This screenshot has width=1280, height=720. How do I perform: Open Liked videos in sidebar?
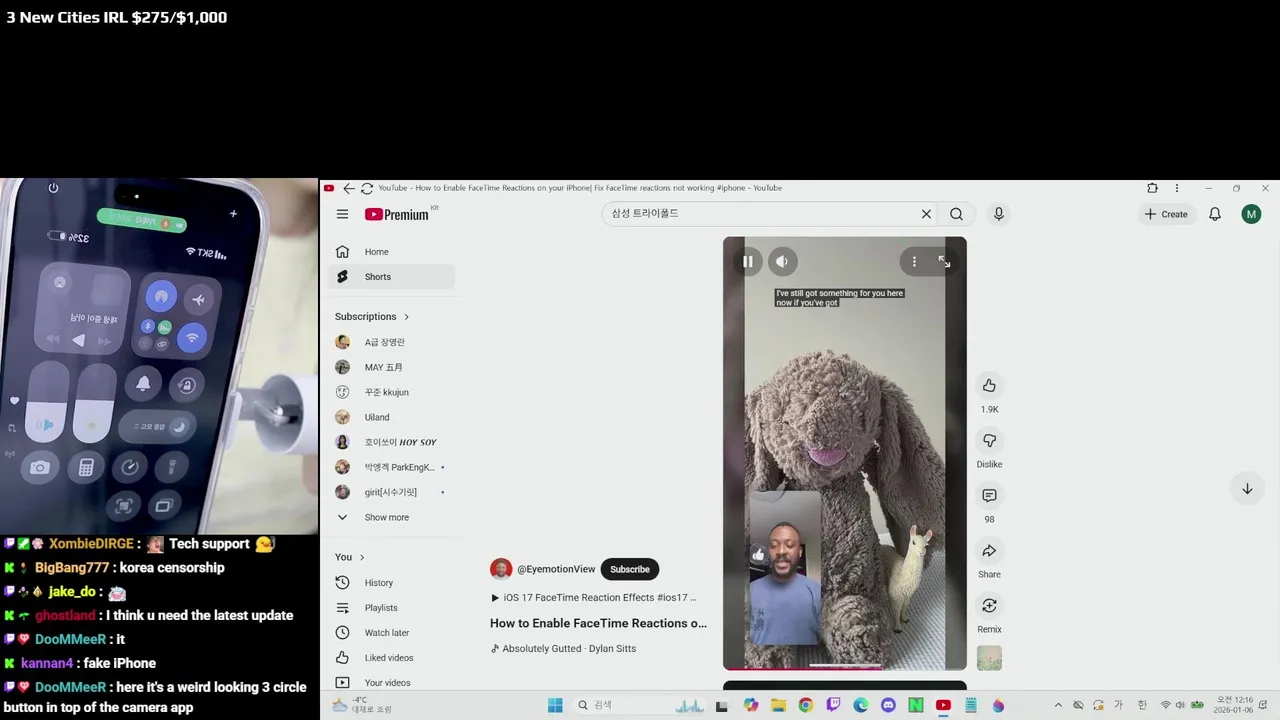pos(392,658)
